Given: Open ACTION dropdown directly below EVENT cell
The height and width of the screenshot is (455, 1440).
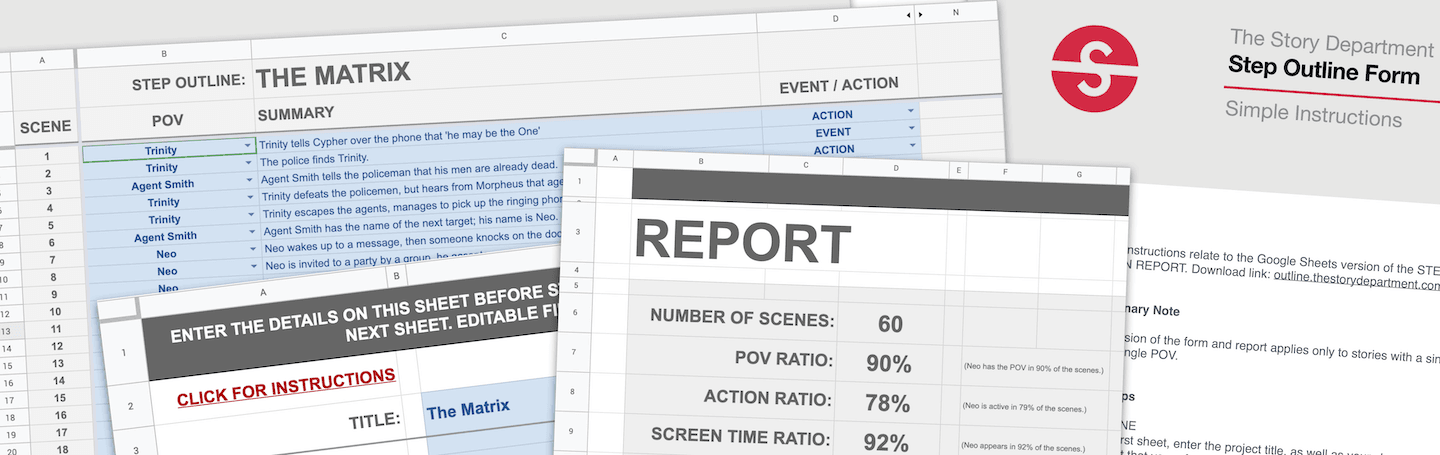Looking at the screenshot, I should (911, 146).
